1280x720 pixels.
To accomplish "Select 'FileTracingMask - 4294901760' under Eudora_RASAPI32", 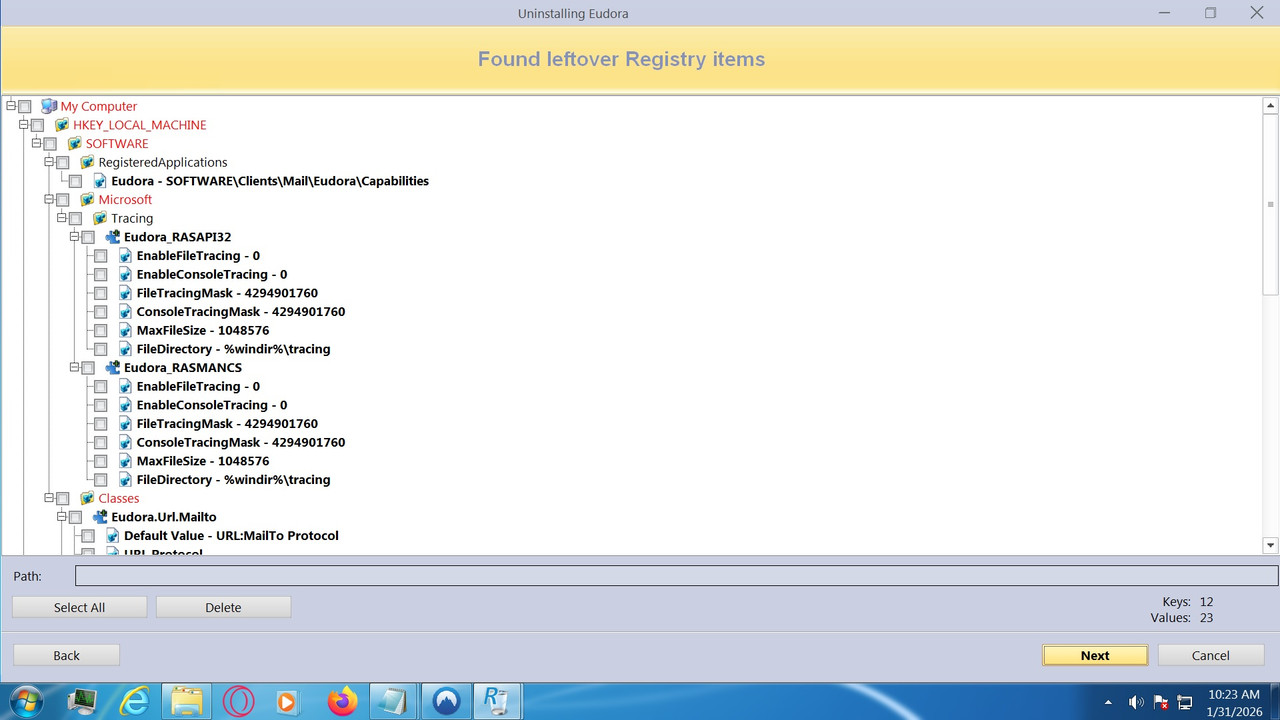I will (x=227, y=293).
